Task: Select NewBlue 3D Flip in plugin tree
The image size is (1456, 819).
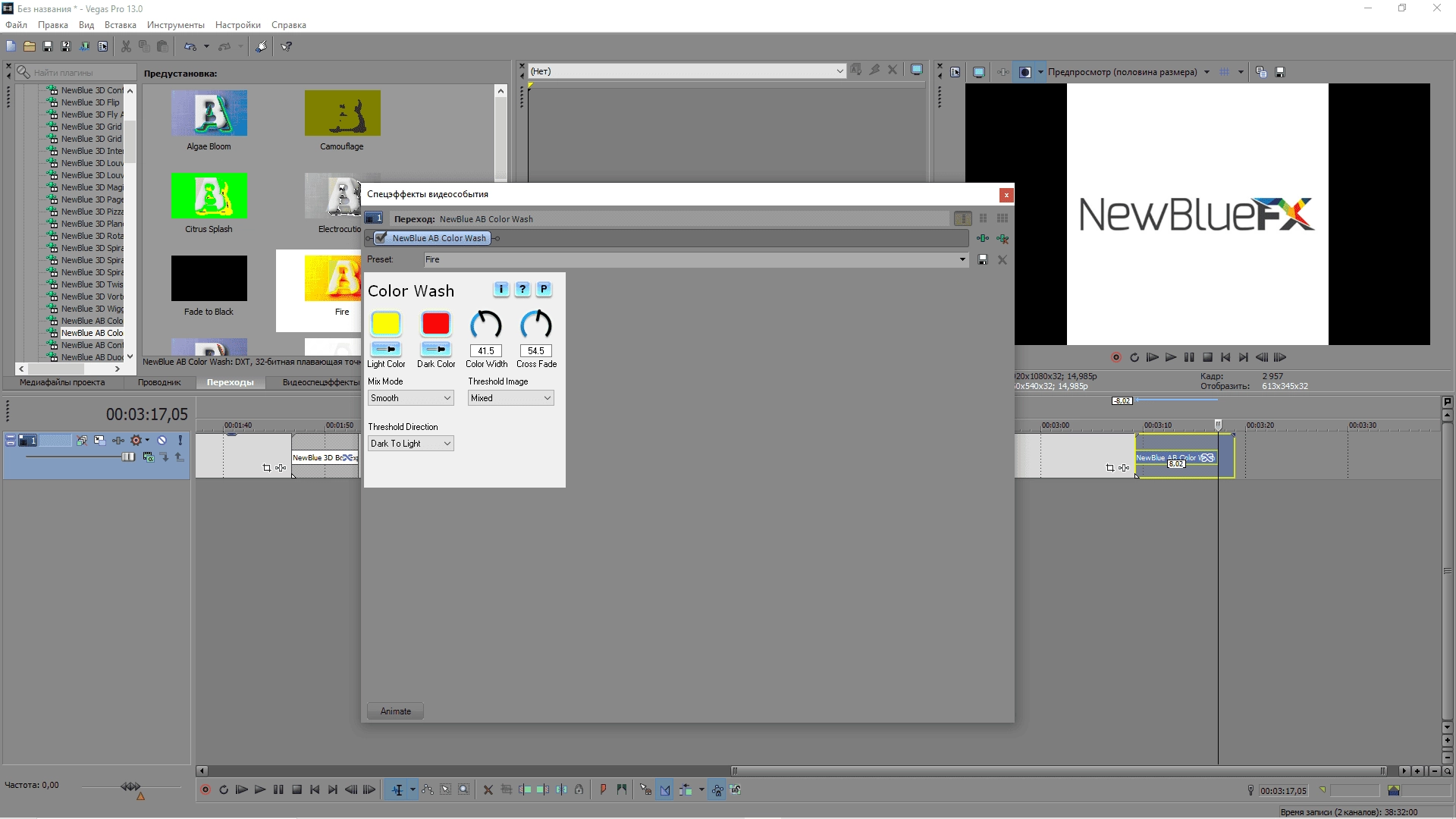Action: coord(90,102)
